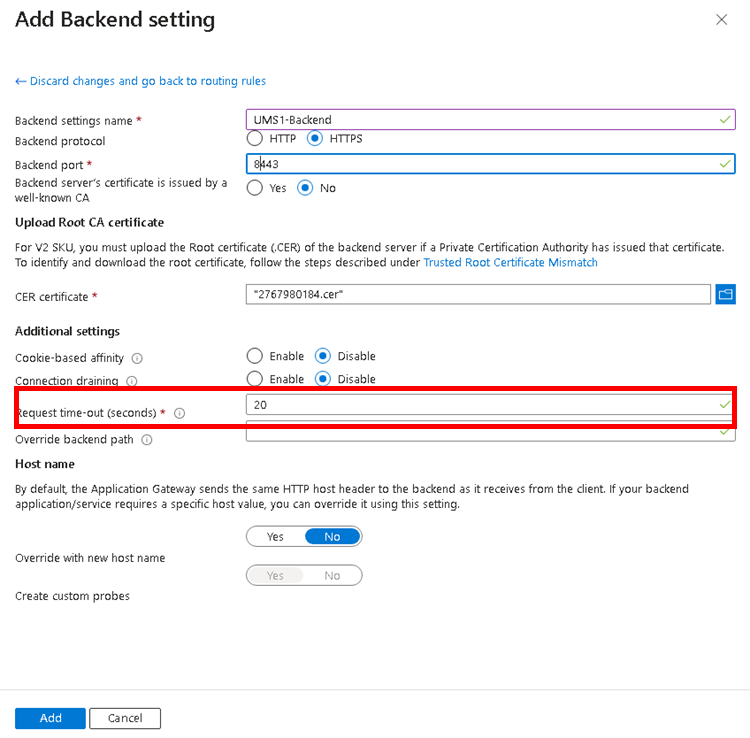Set Override with new host name to No
750x738 pixels.
tap(332, 537)
